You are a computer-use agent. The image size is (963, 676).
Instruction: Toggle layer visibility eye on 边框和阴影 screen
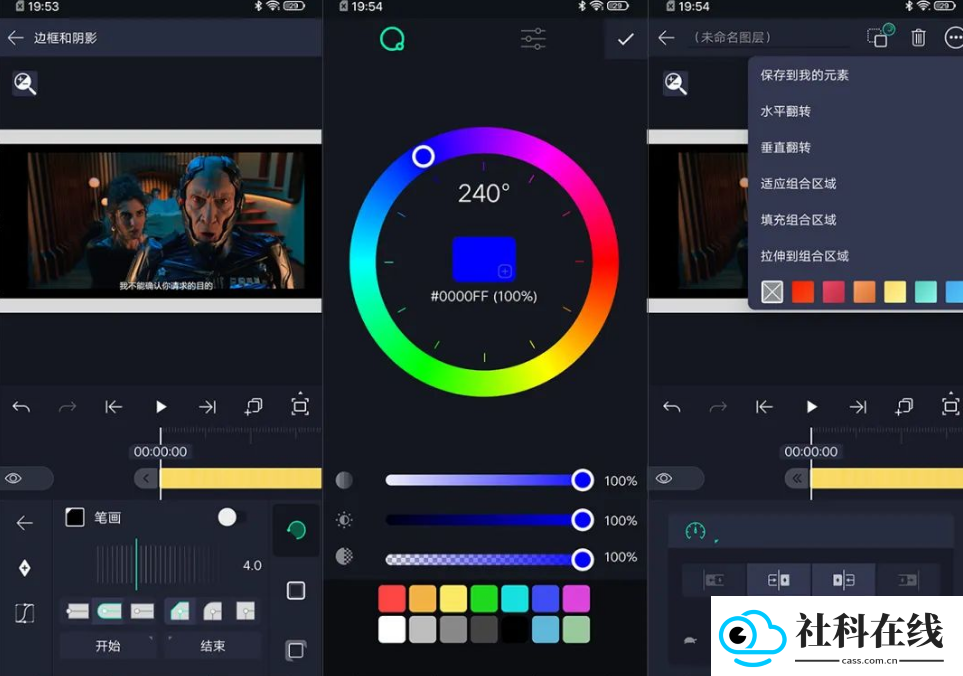point(14,478)
